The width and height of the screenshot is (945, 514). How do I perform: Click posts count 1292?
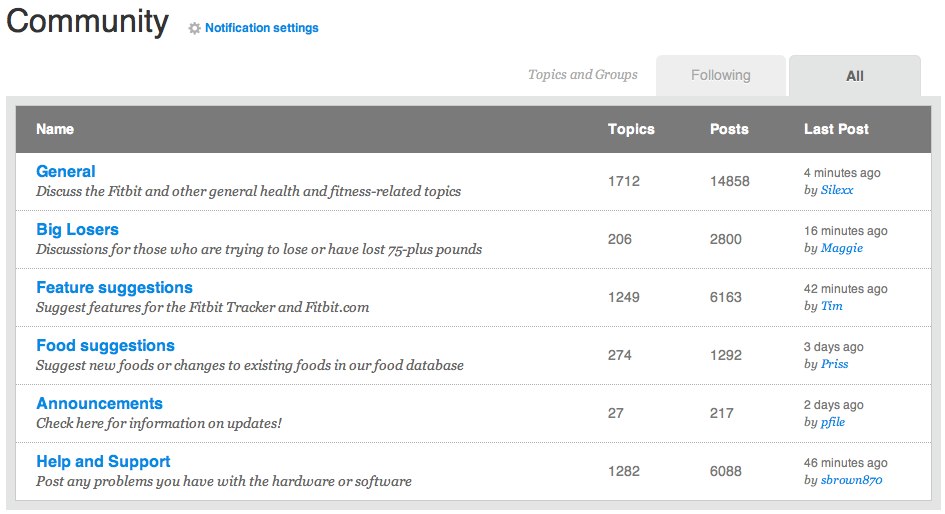coord(726,355)
